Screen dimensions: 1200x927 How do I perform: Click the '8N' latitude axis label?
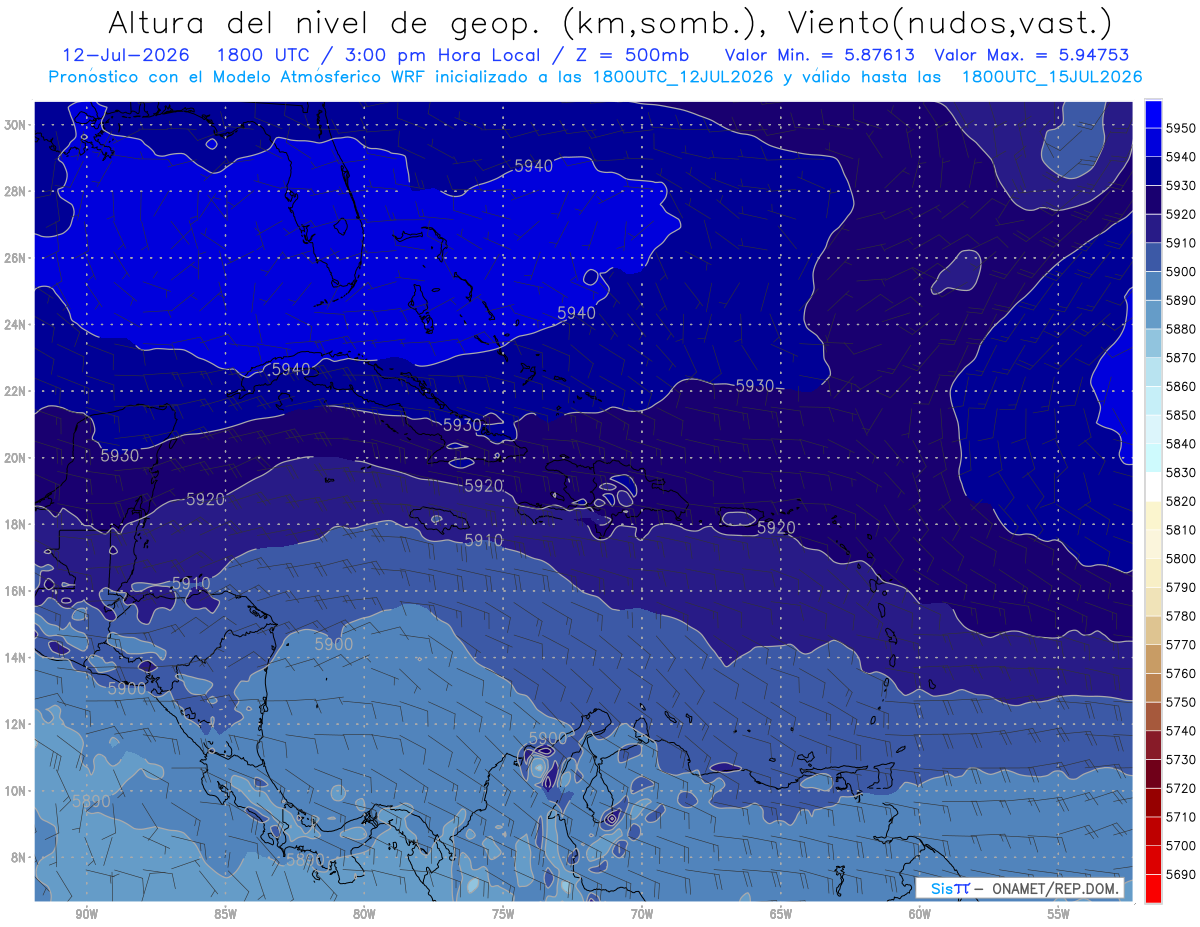point(17,858)
